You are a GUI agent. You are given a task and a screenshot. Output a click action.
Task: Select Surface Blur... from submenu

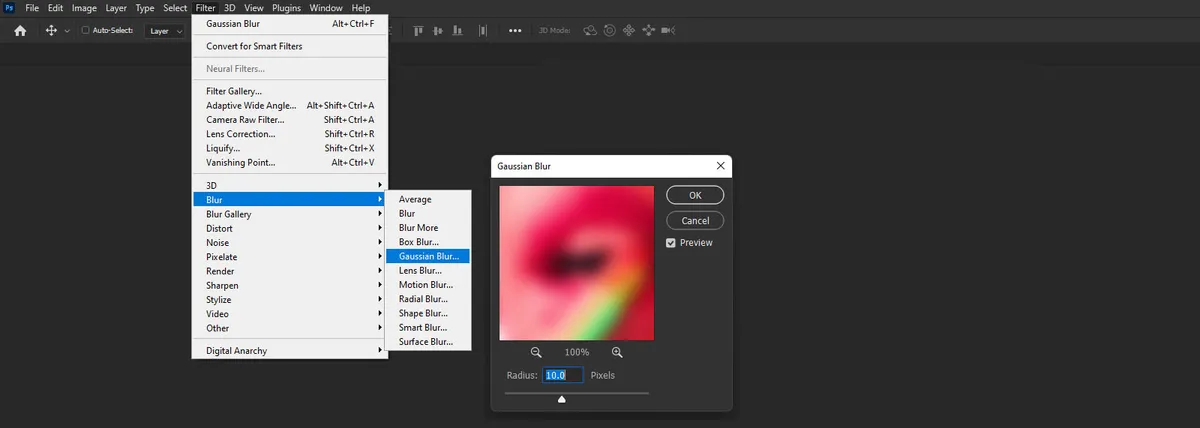click(x=428, y=342)
